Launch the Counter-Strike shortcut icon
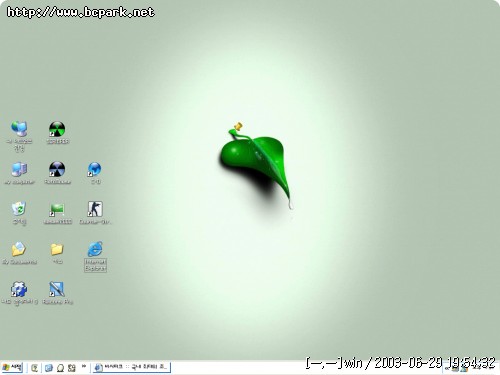The image size is (500, 375). [95, 209]
